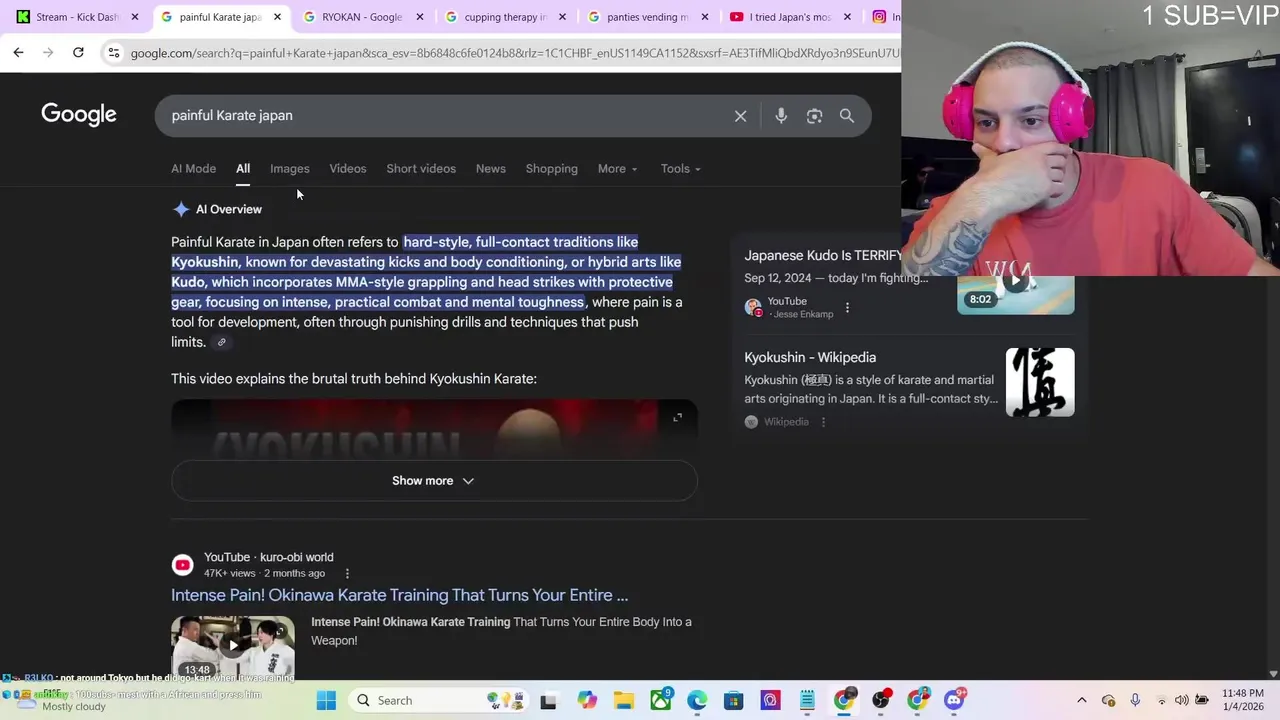
Task: Open Discord from the taskbar
Action: click(x=954, y=700)
